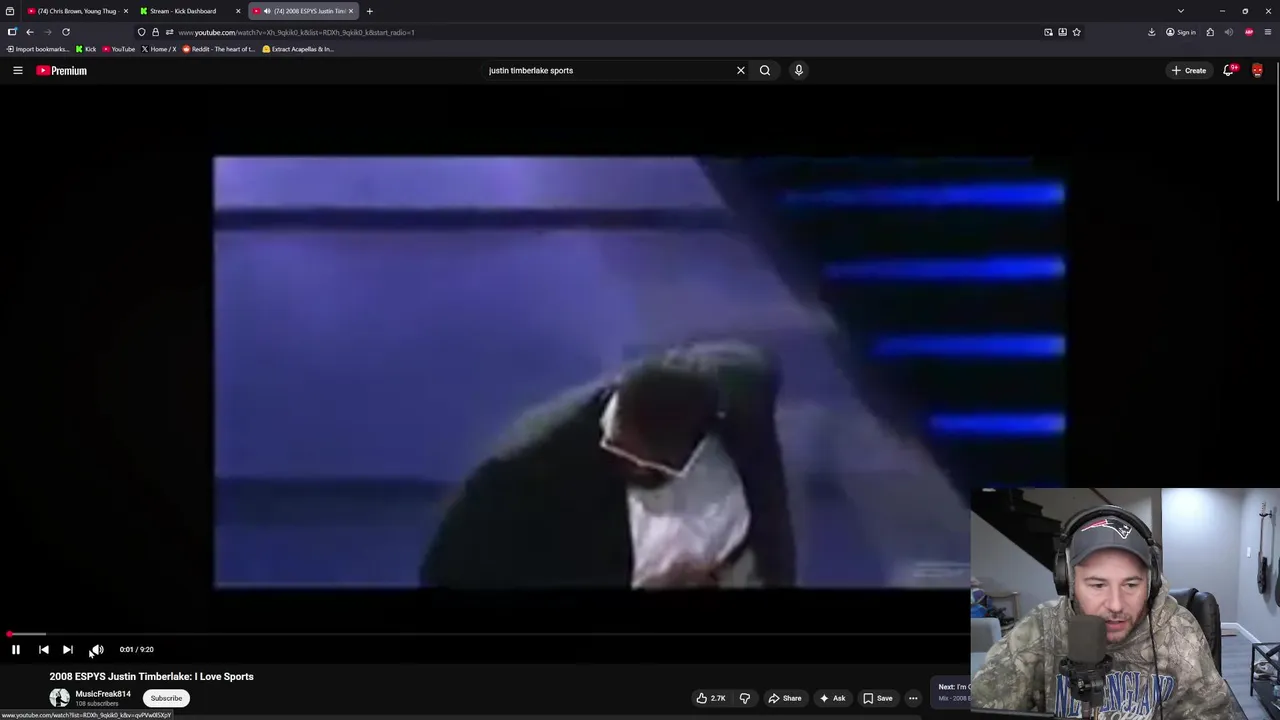1280x720 pixels.
Task: Like the video with thumbs up 2.7K
Action: pos(710,698)
